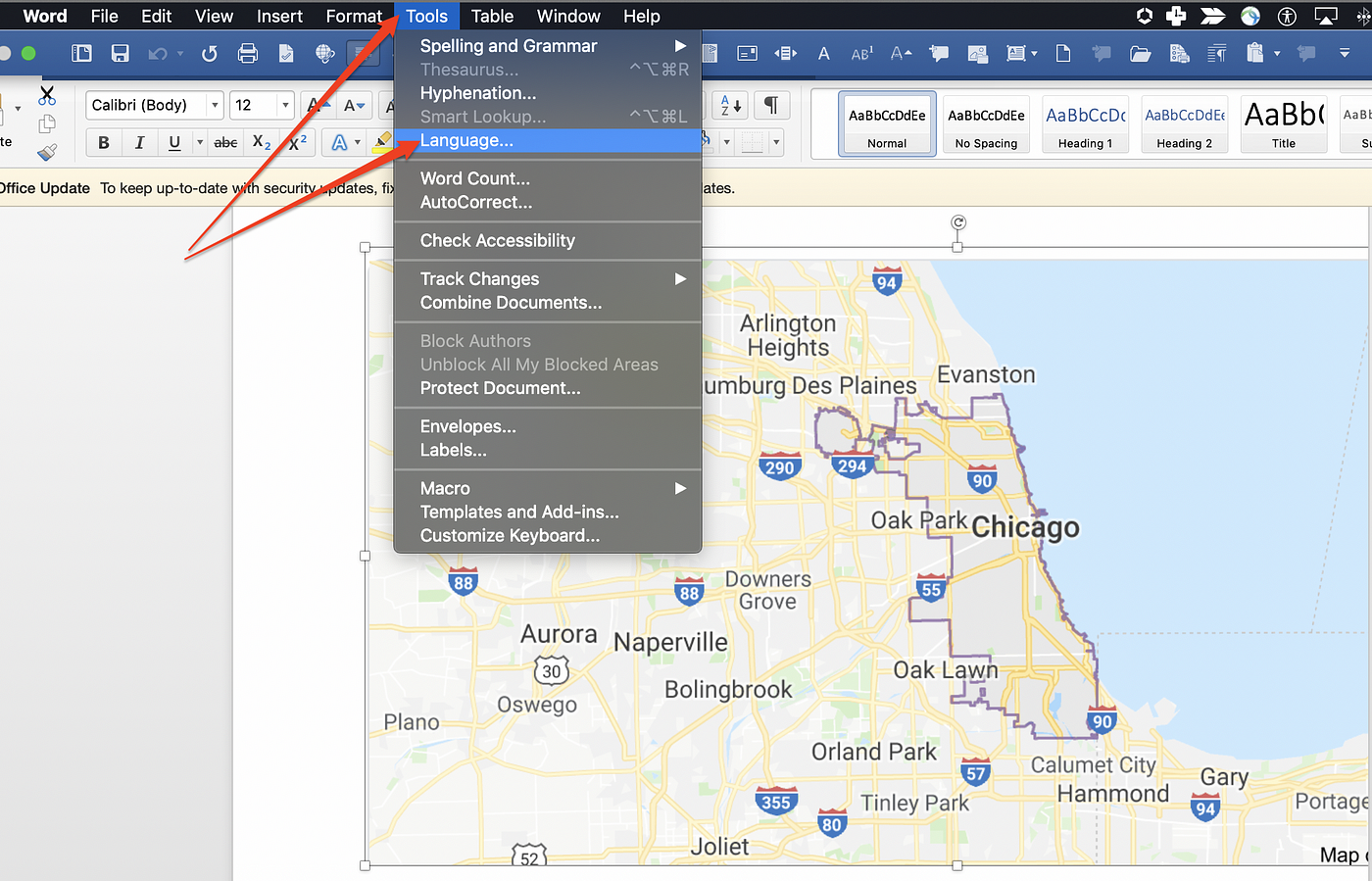Toggle Strikethrough abc button
The height and width of the screenshot is (881, 1372).
click(225, 143)
